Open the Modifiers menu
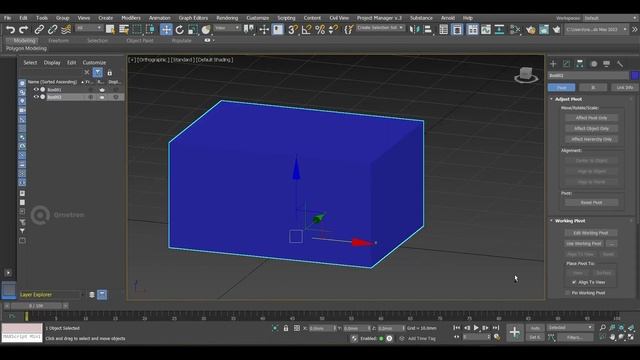 [131, 18]
